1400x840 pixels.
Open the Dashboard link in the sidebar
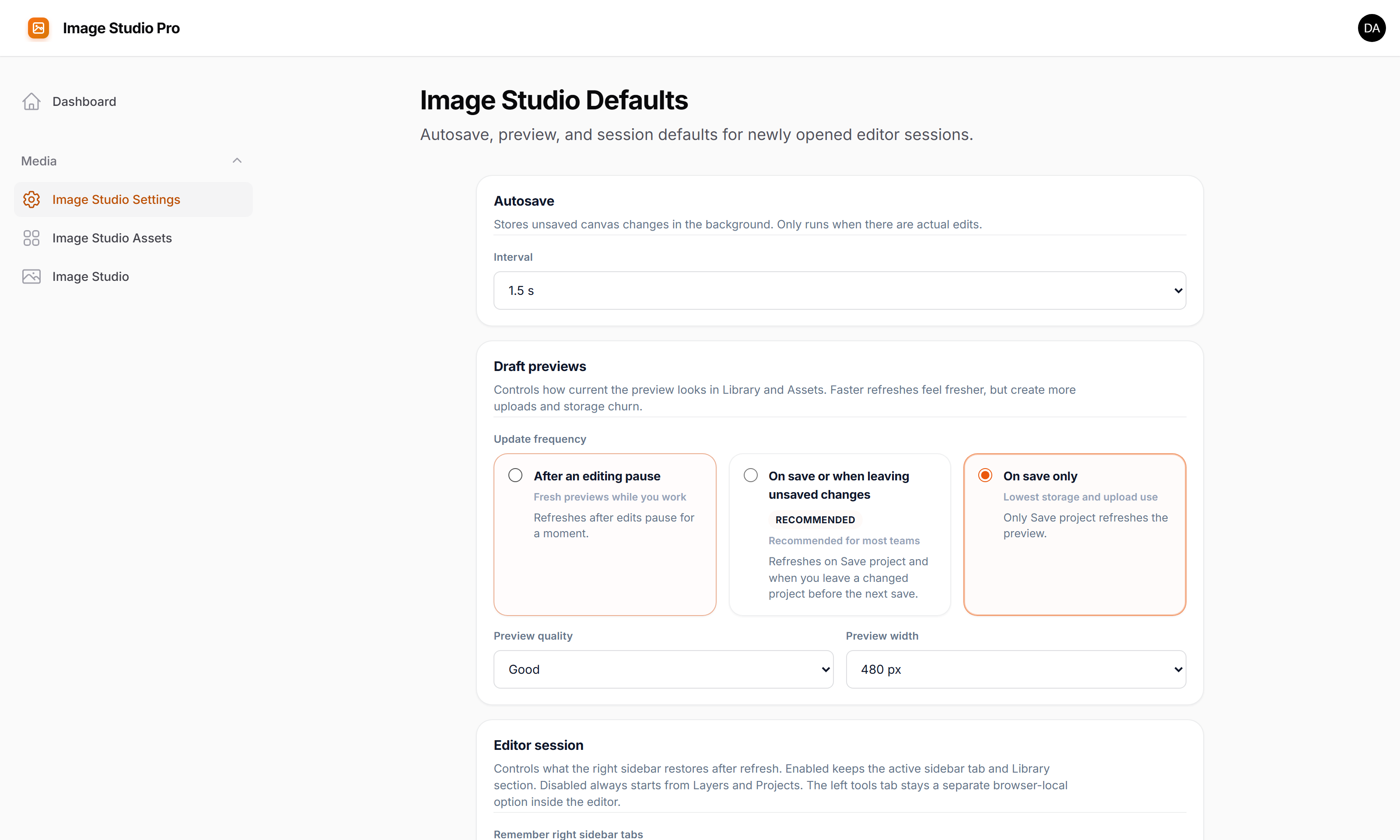click(x=84, y=101)
